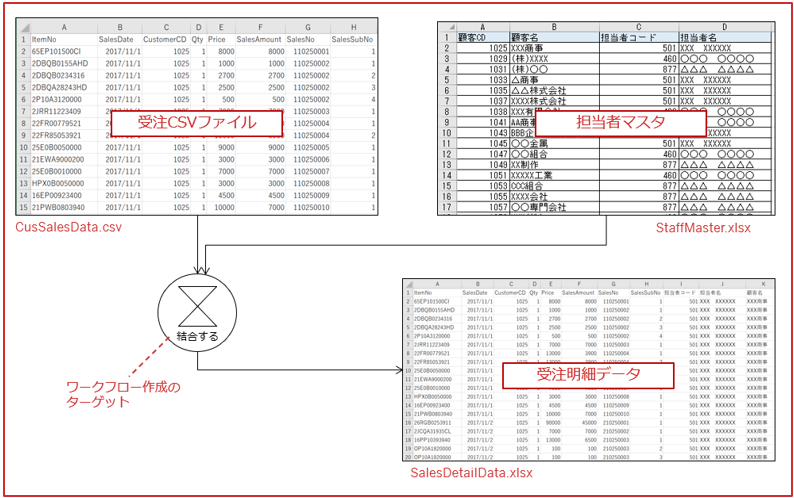The height and width of the screenshot is (498, 794).
Task: Click column H header in CusSalesData sheet
Action: click(x=353, y=27)
